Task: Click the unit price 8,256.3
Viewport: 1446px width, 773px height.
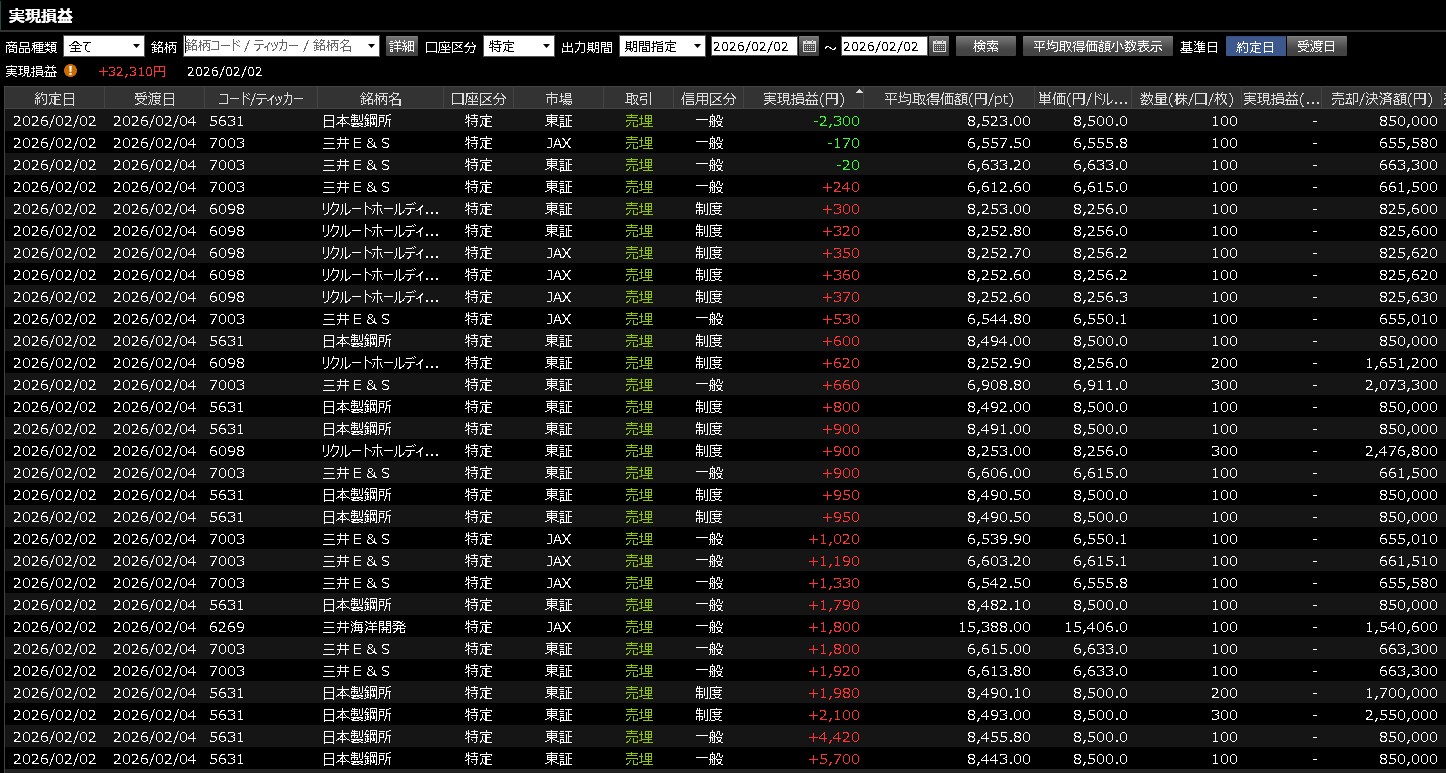Action: 1101,297
